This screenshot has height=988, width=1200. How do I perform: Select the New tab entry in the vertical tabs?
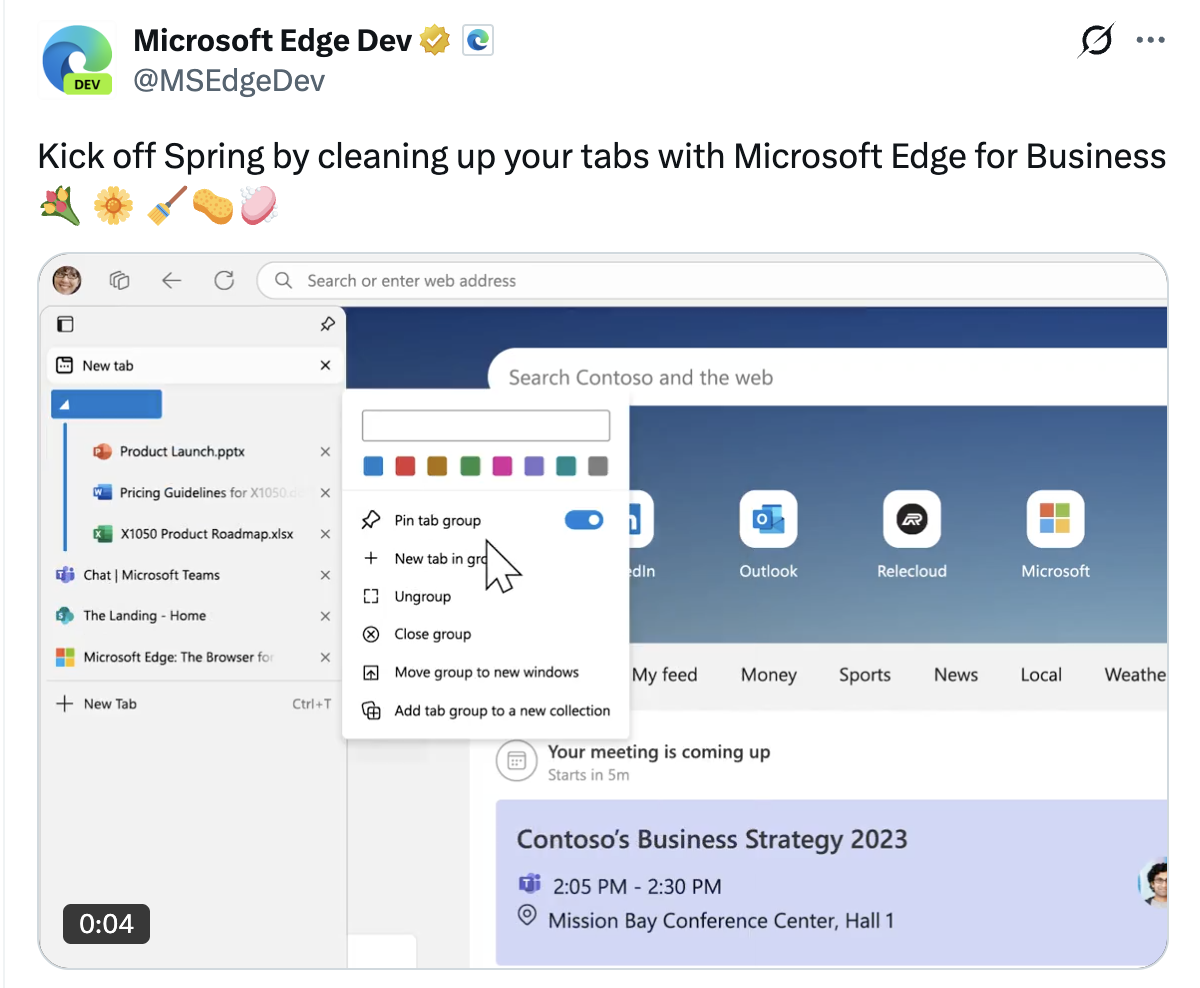pyautogui.click(x=195, y=366)
